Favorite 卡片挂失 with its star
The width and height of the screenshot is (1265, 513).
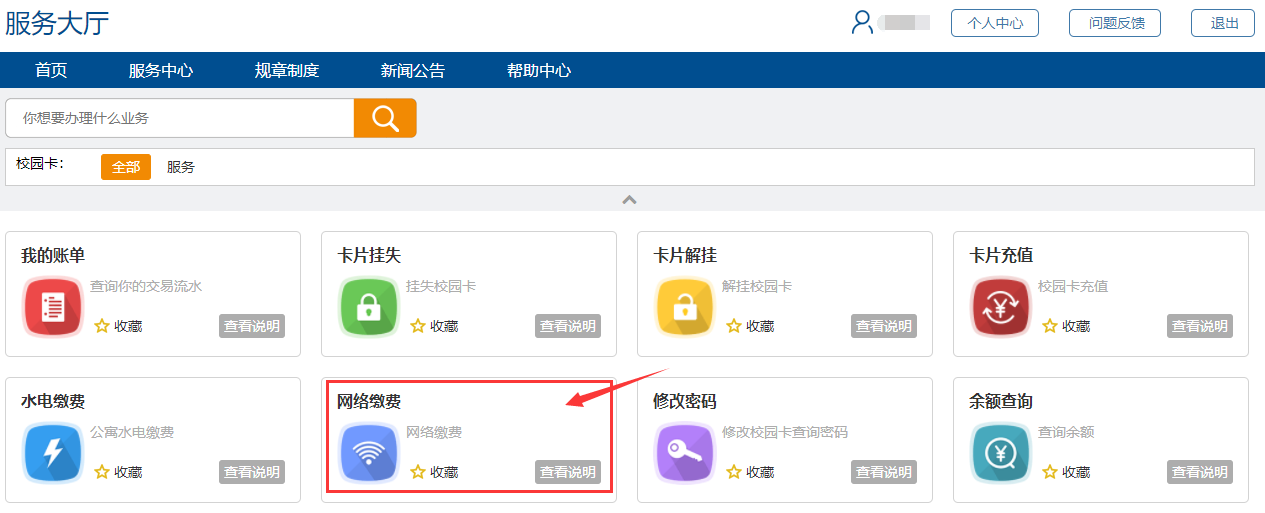click(x=417, y=326)
